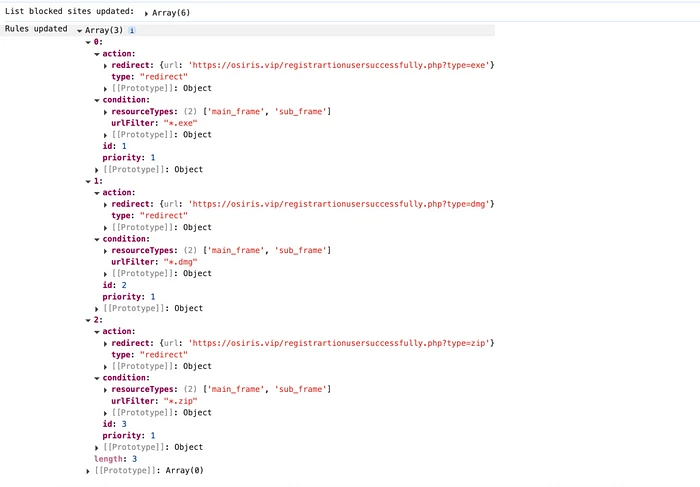The height and width of the screenshot is (487, 700).
Task: Select the "id: 3" property line
Action: tap(114, 424)
